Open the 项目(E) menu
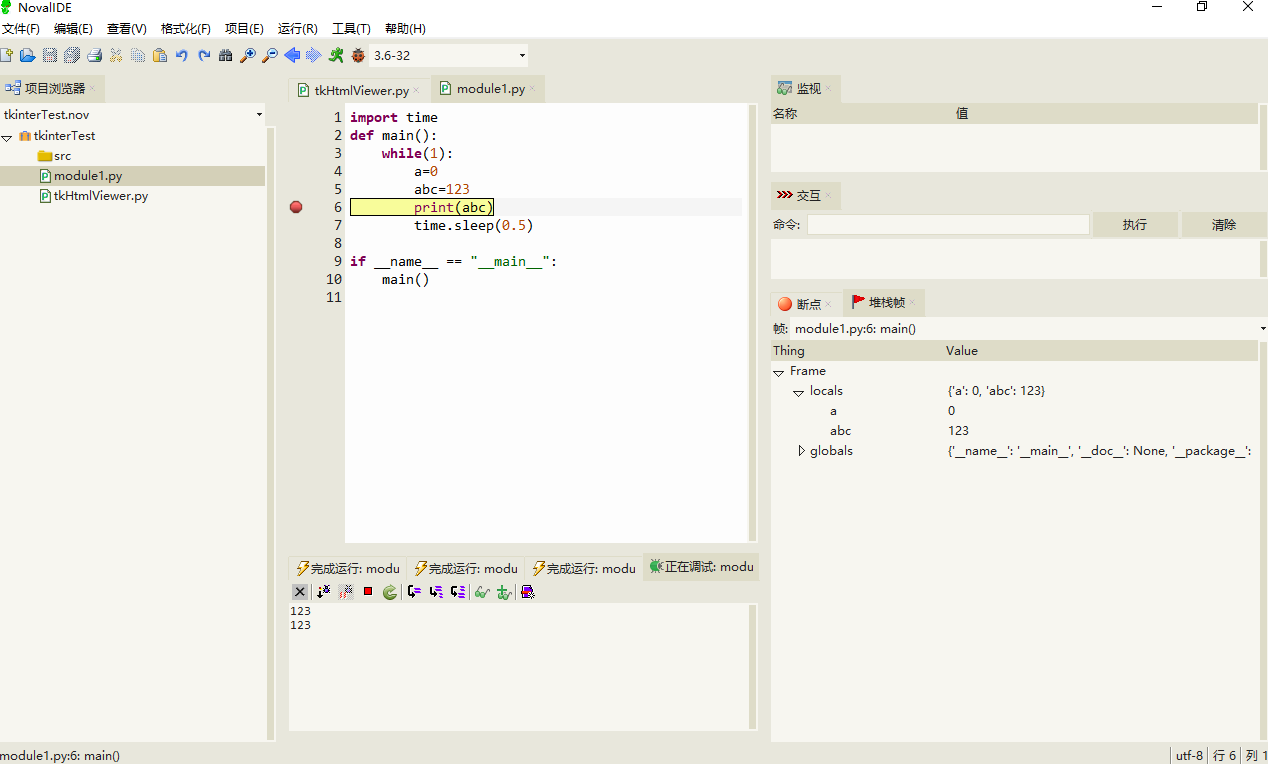The image size is (1268, 764). [x=244, y=29]
